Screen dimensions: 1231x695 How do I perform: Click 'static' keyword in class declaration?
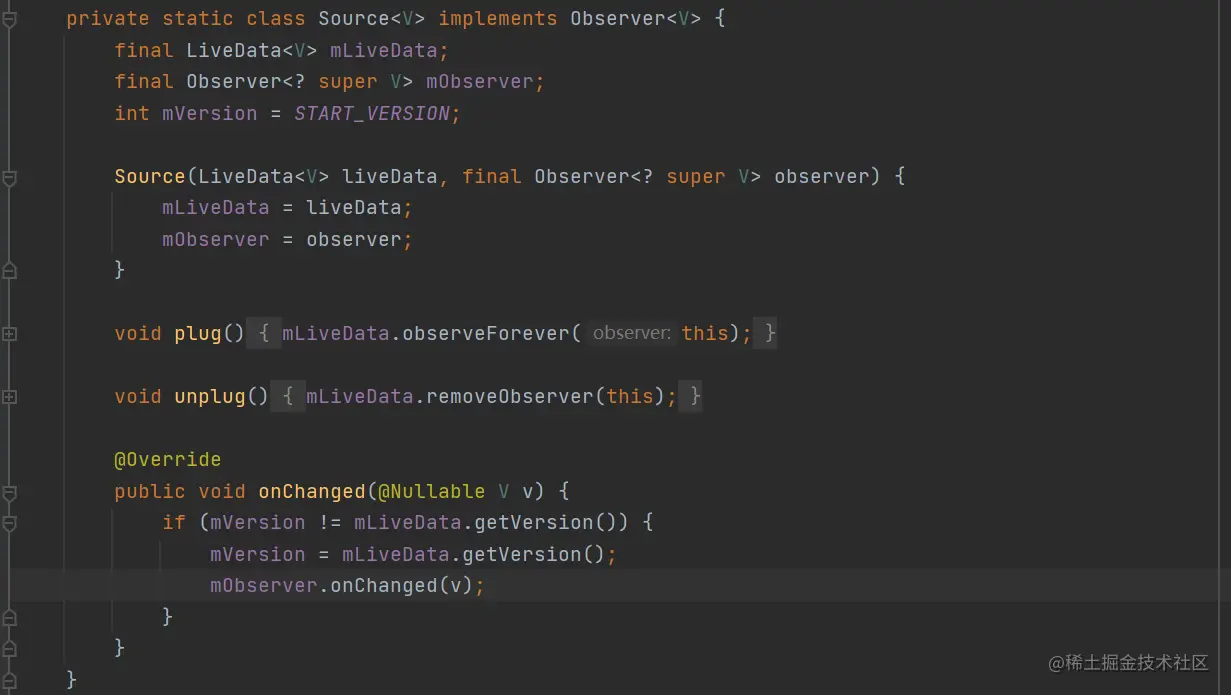198,19
